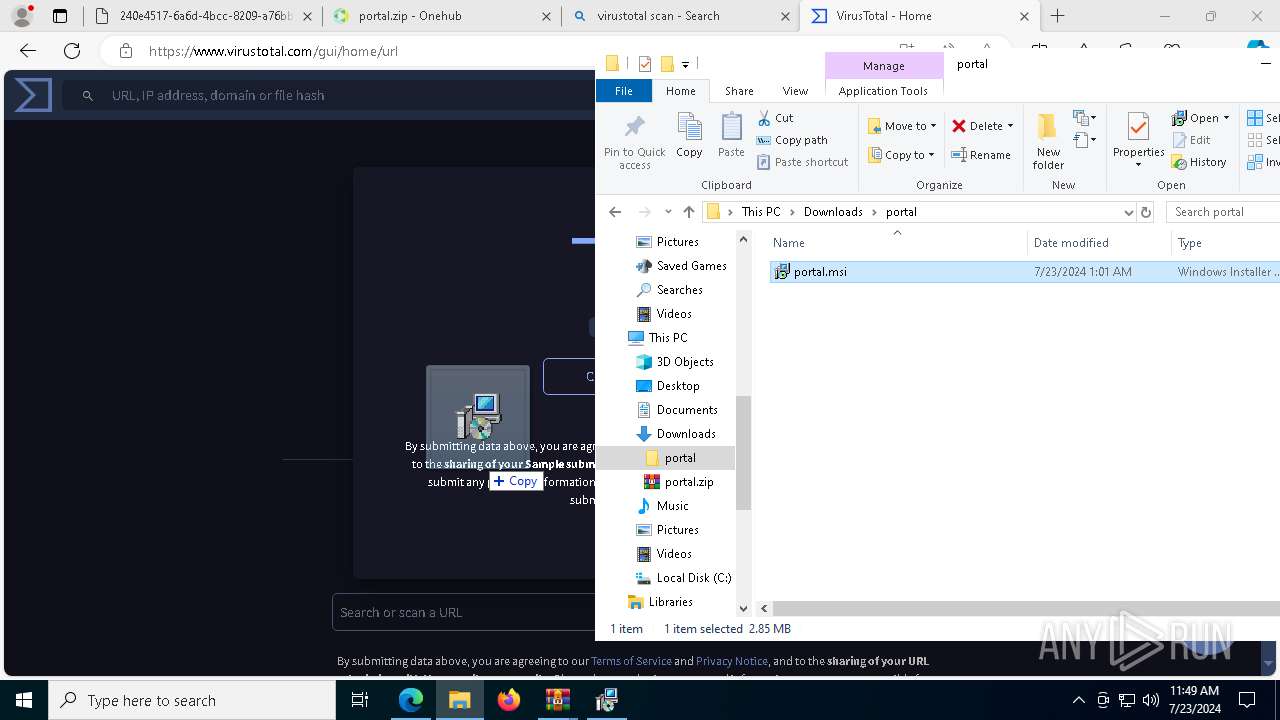Open the Delete options arrow
This screenshot has height=720, width=1280.
[1010, 126]
